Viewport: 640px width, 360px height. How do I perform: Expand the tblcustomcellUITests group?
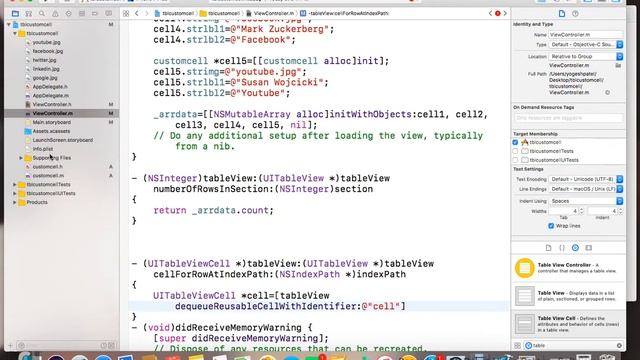(x=15, y=193)
